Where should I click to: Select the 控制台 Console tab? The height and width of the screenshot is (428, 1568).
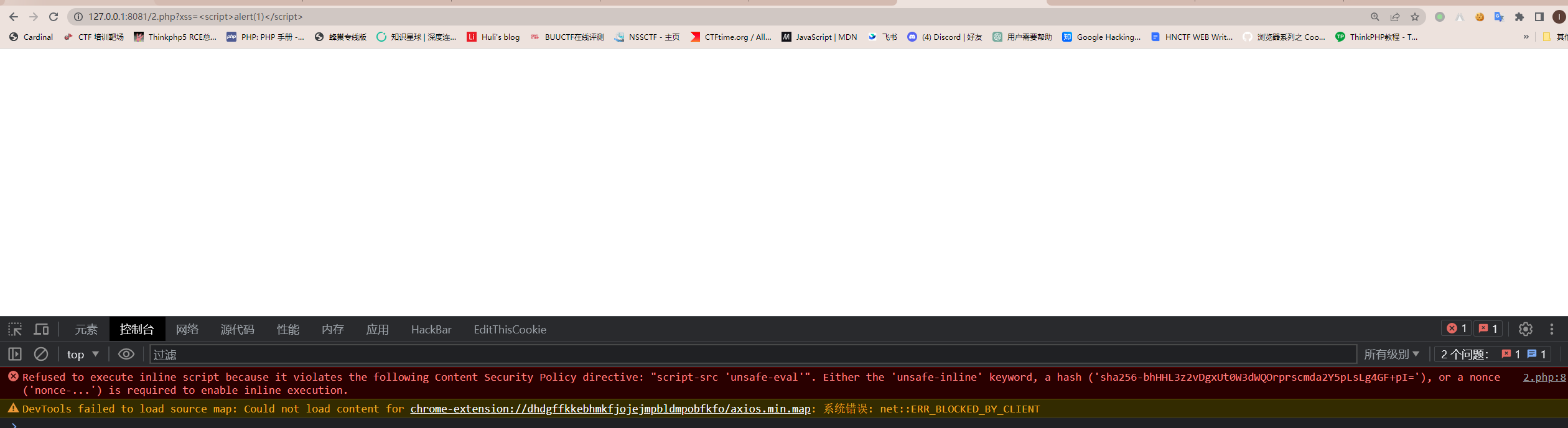click(137, 329)
